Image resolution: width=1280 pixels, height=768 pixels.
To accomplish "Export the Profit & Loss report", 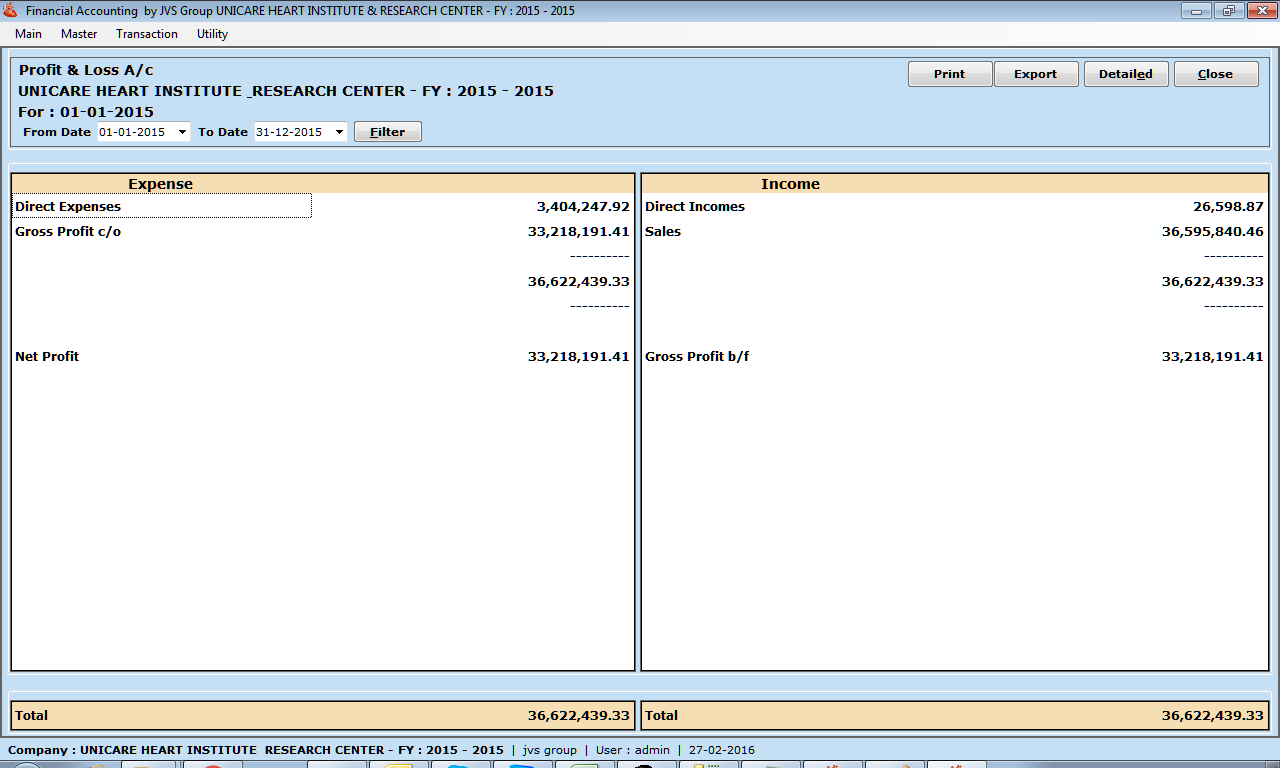I will tap(1035, 74).
